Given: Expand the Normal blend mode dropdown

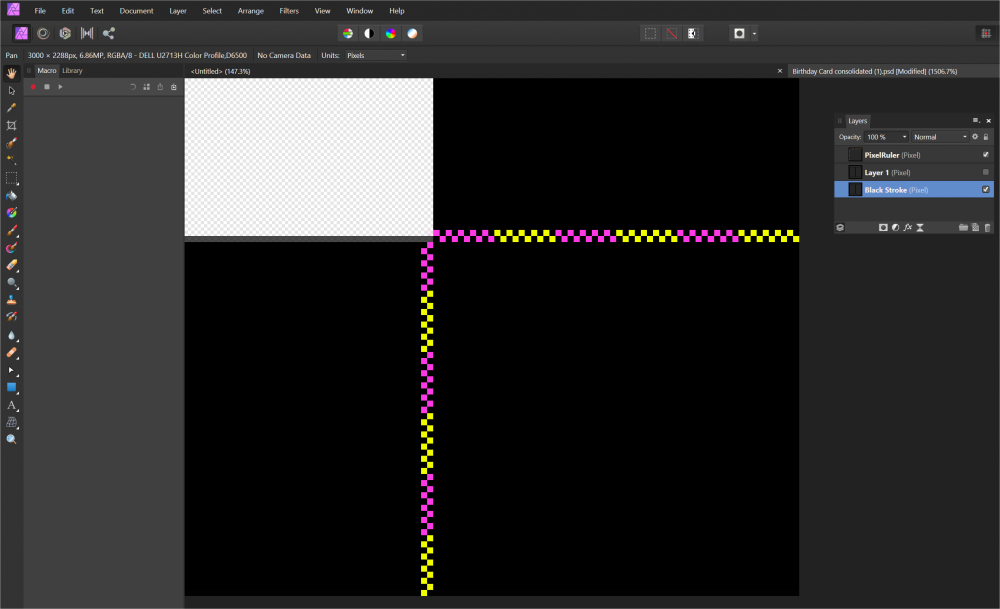Looking at the screenshot, I should click(939, 137).
